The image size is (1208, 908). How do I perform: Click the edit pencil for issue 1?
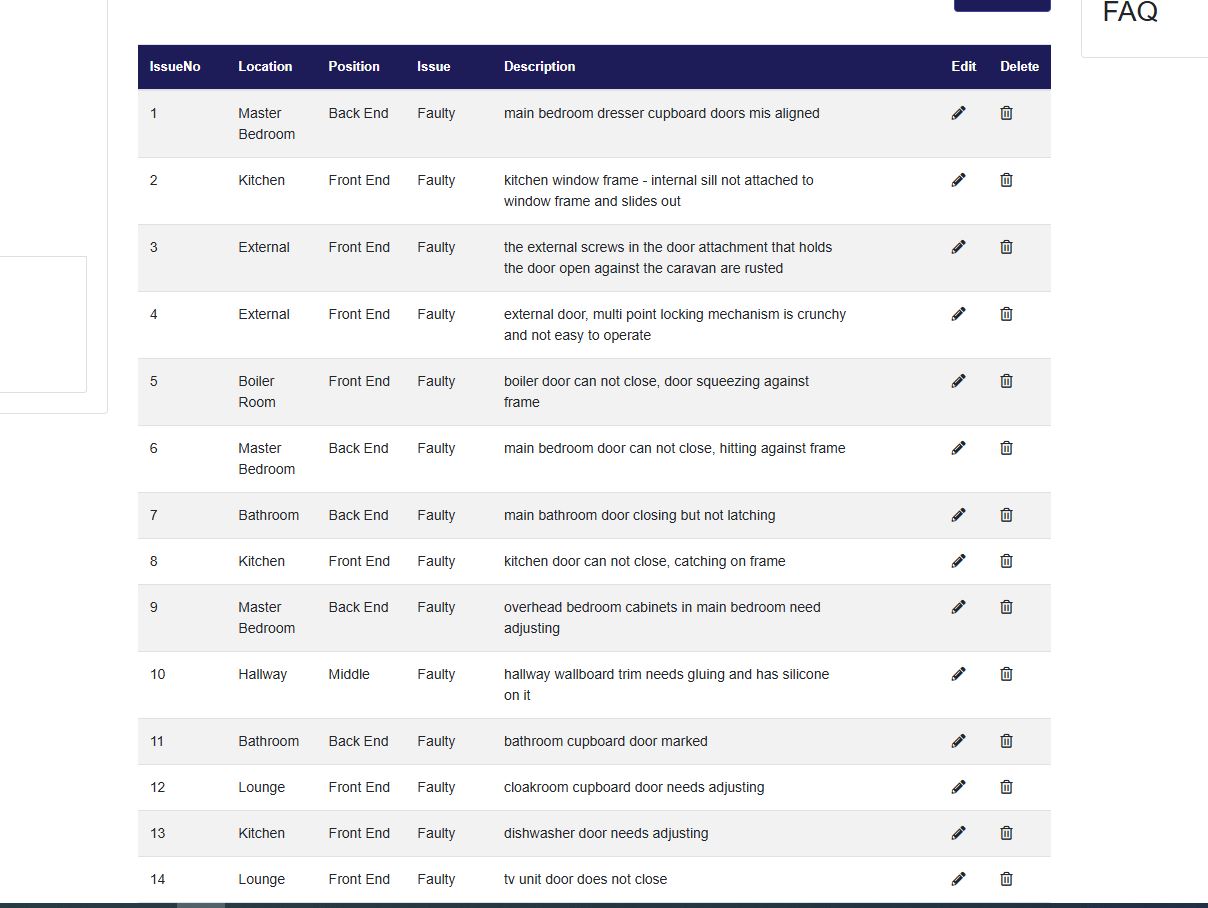[958, 113]
